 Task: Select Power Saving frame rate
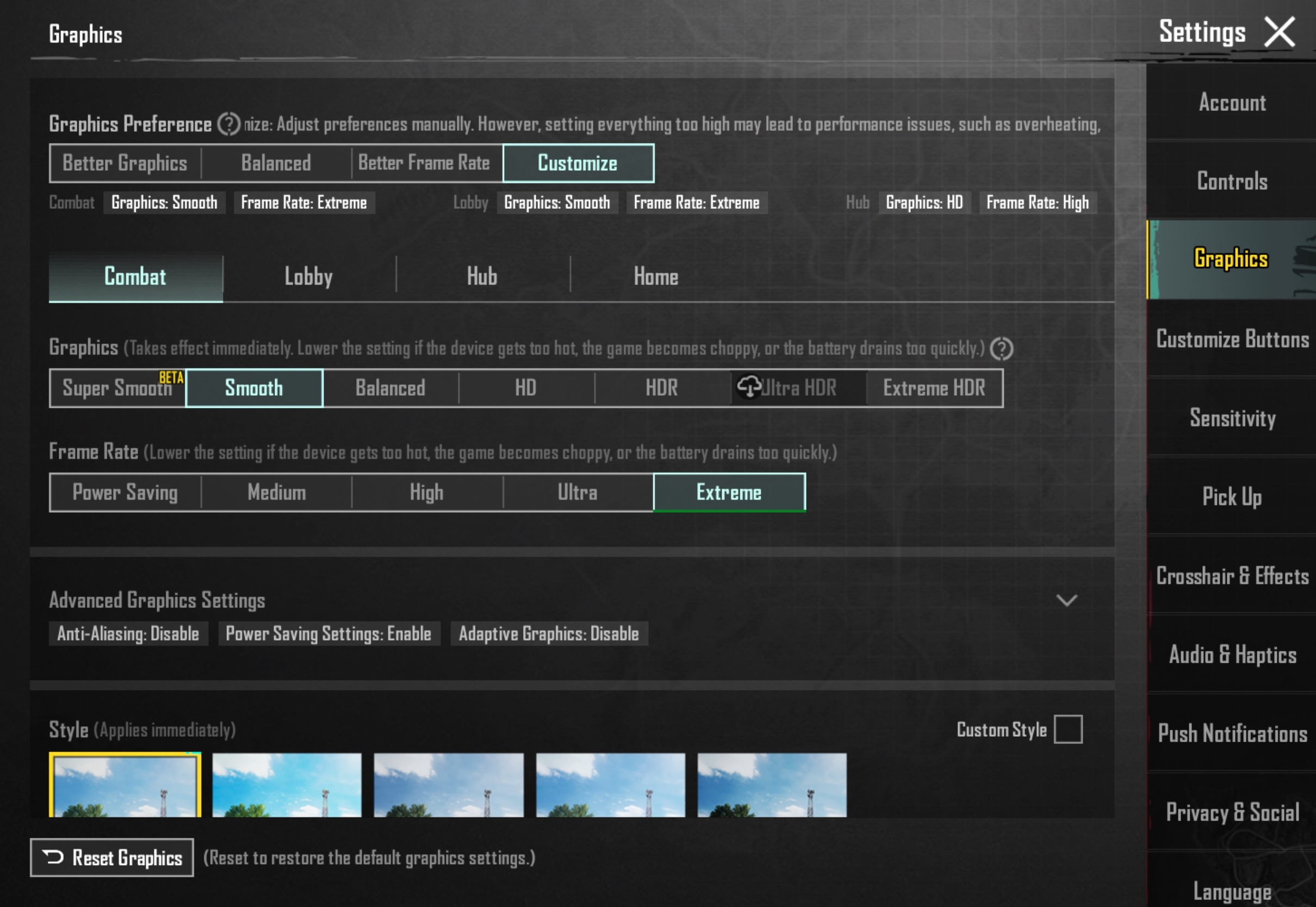(125, 493)
